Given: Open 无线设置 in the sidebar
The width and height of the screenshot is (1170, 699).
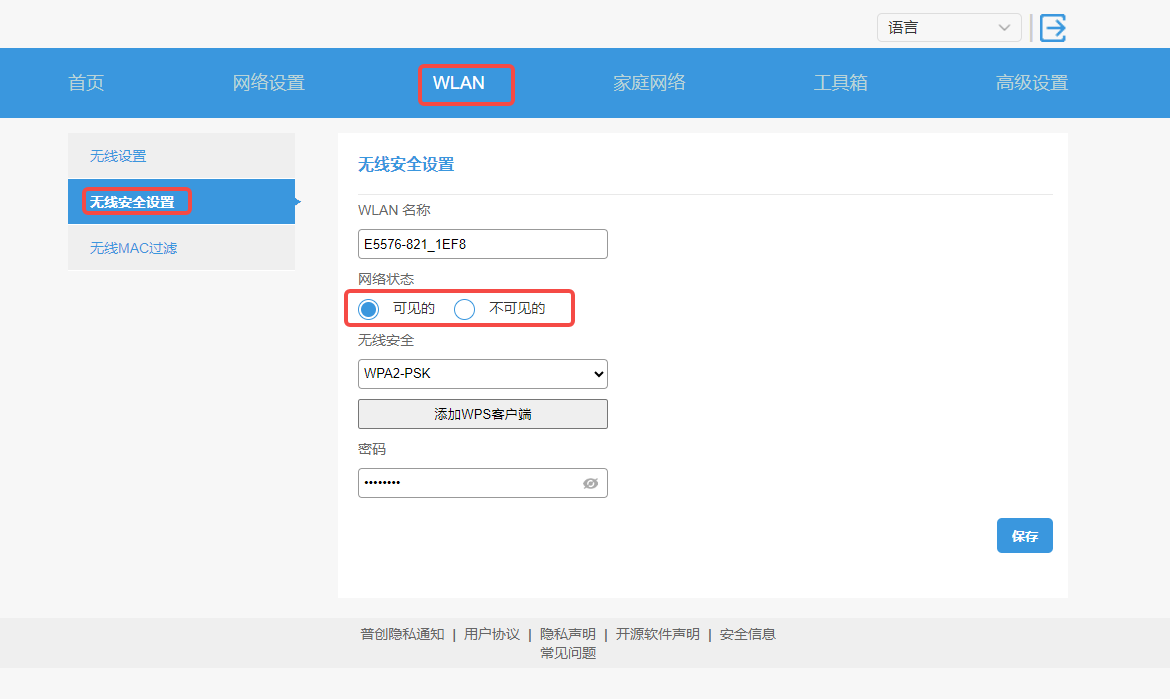Looking at the screenshot, I should [x=118, y=156].
